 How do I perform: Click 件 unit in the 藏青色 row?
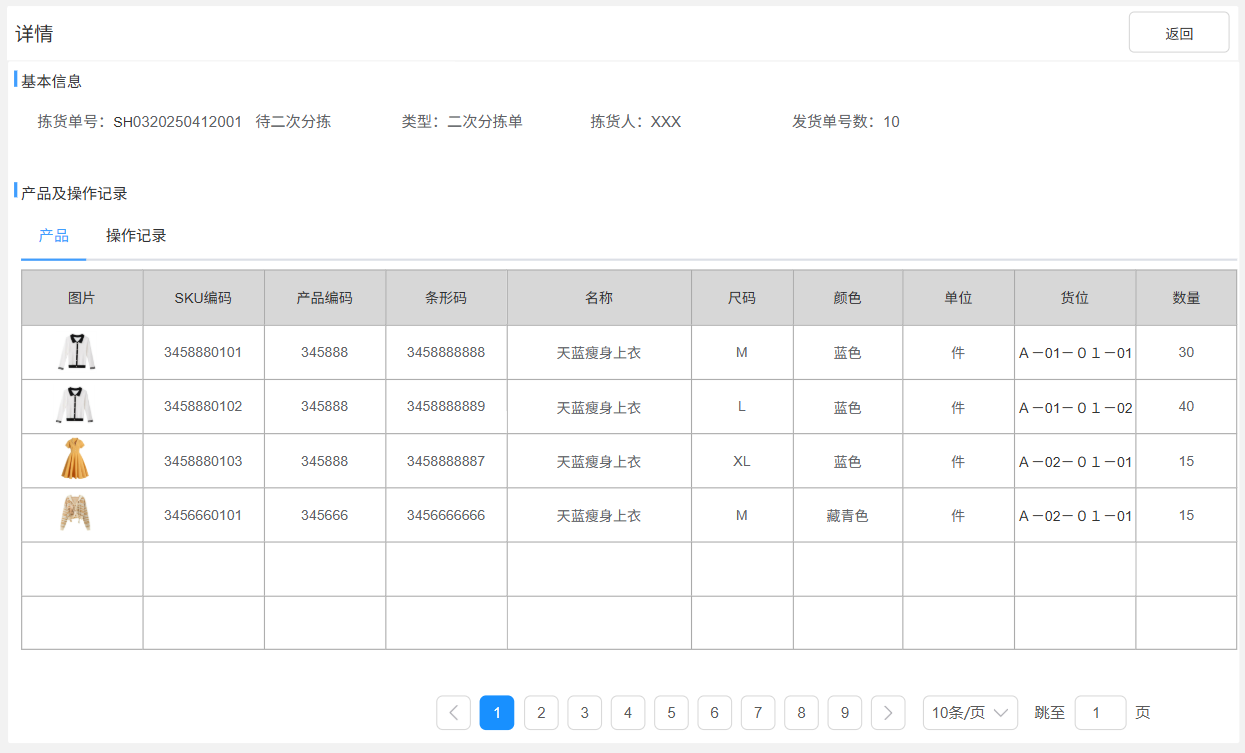pyautogui.click(x=958, y=516)
